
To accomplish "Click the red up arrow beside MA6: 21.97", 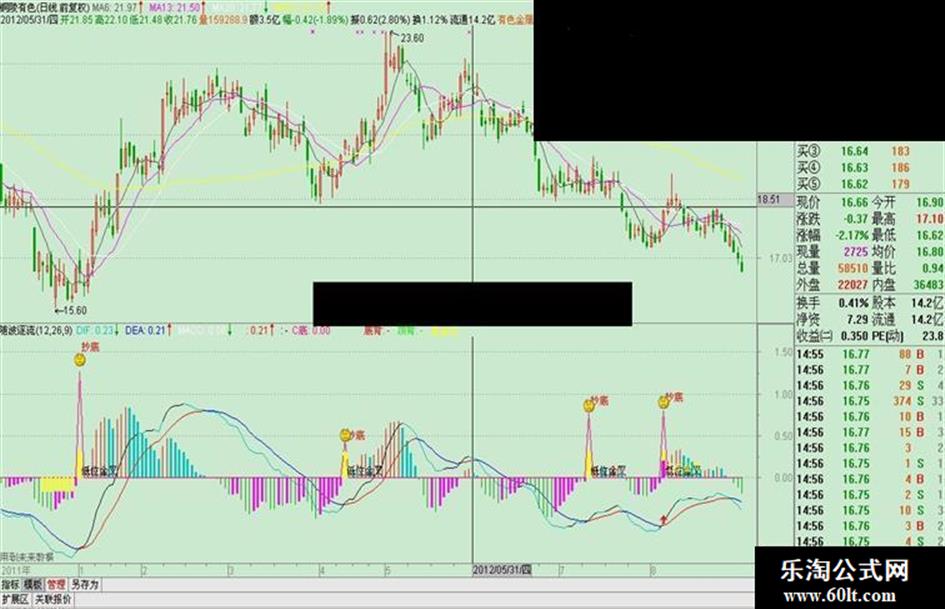I will [x=141, y=8].
